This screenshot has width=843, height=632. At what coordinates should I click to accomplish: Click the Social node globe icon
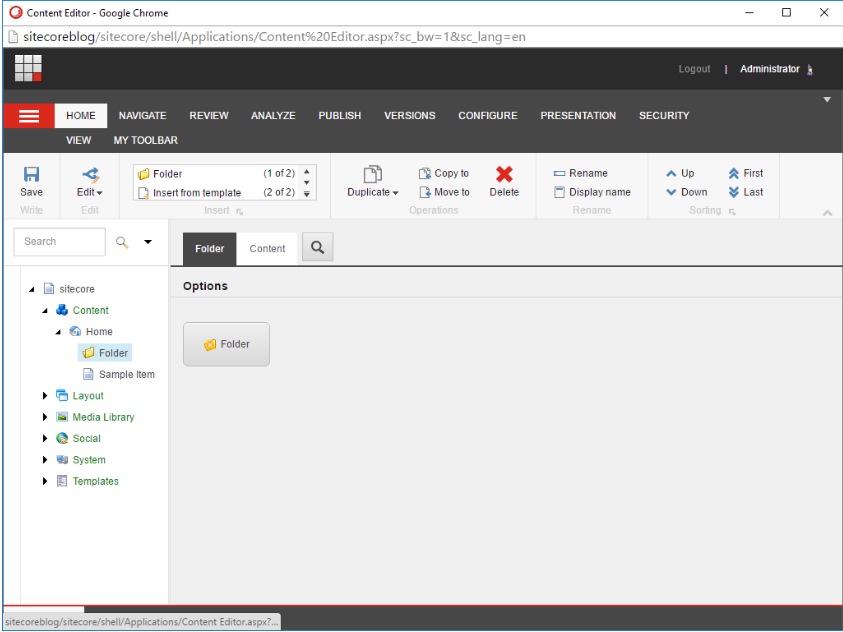62,439
